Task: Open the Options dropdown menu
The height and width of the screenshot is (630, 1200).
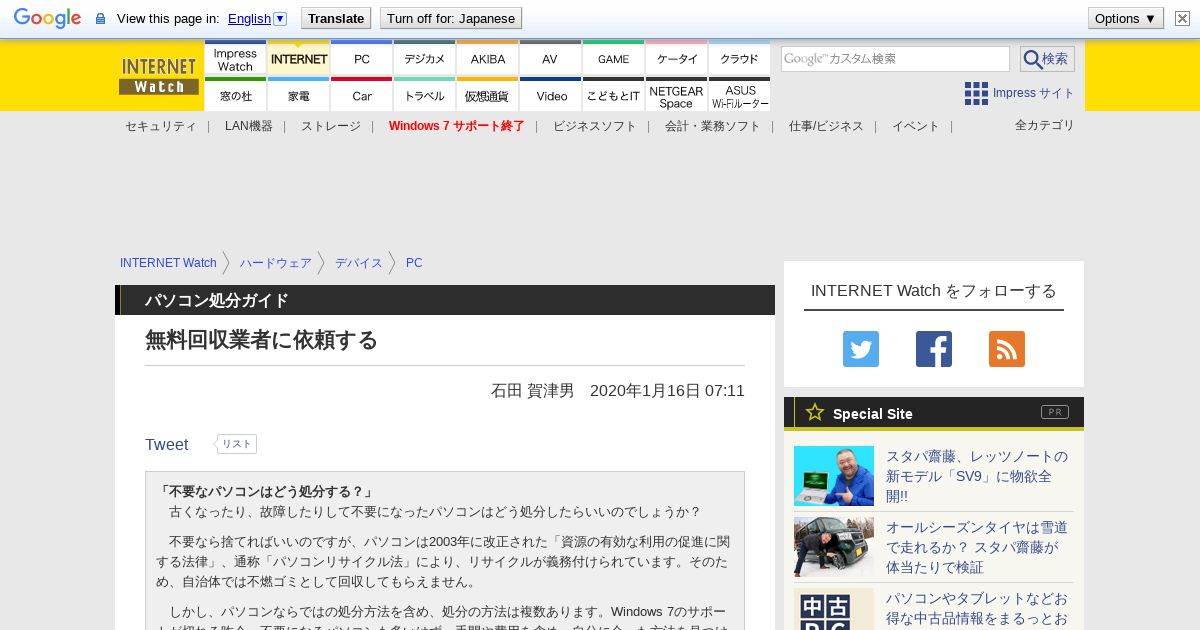Action: coord(1125,18)
